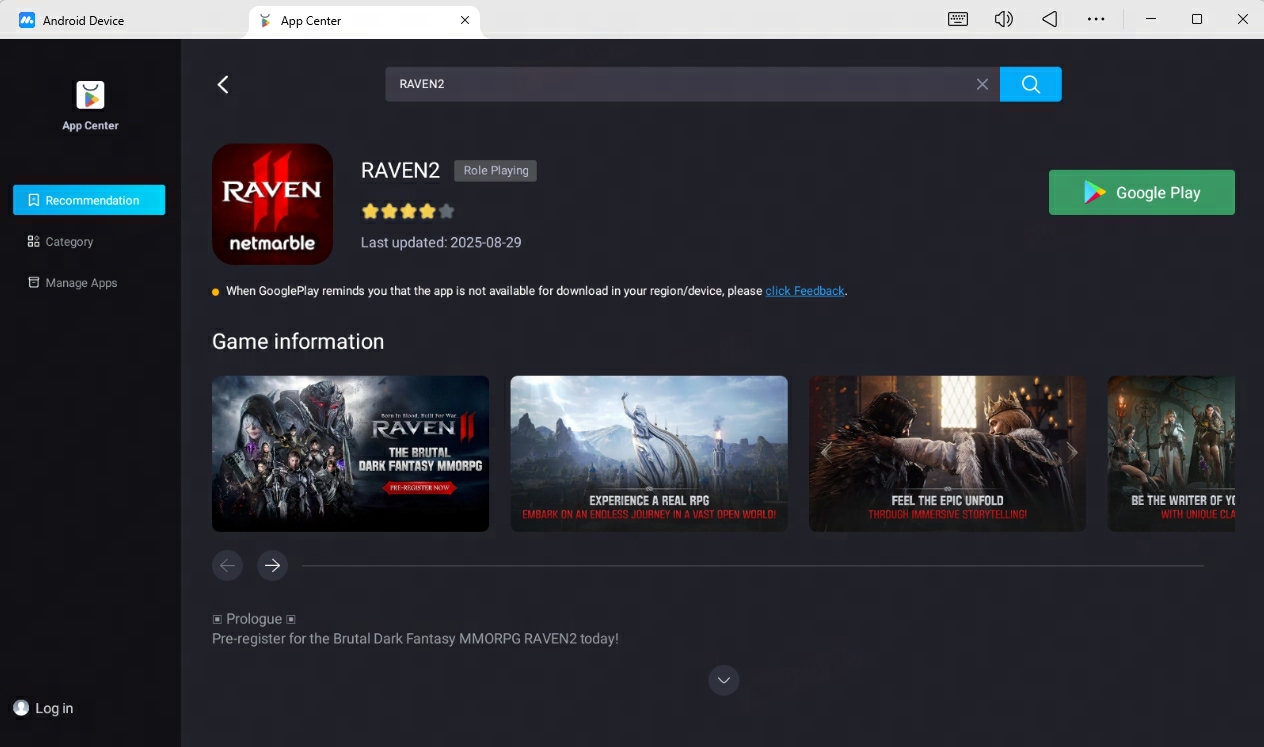Click the left carousel arrow
This screenshot has width=1264, height=747.
click(x=227, y=565)
